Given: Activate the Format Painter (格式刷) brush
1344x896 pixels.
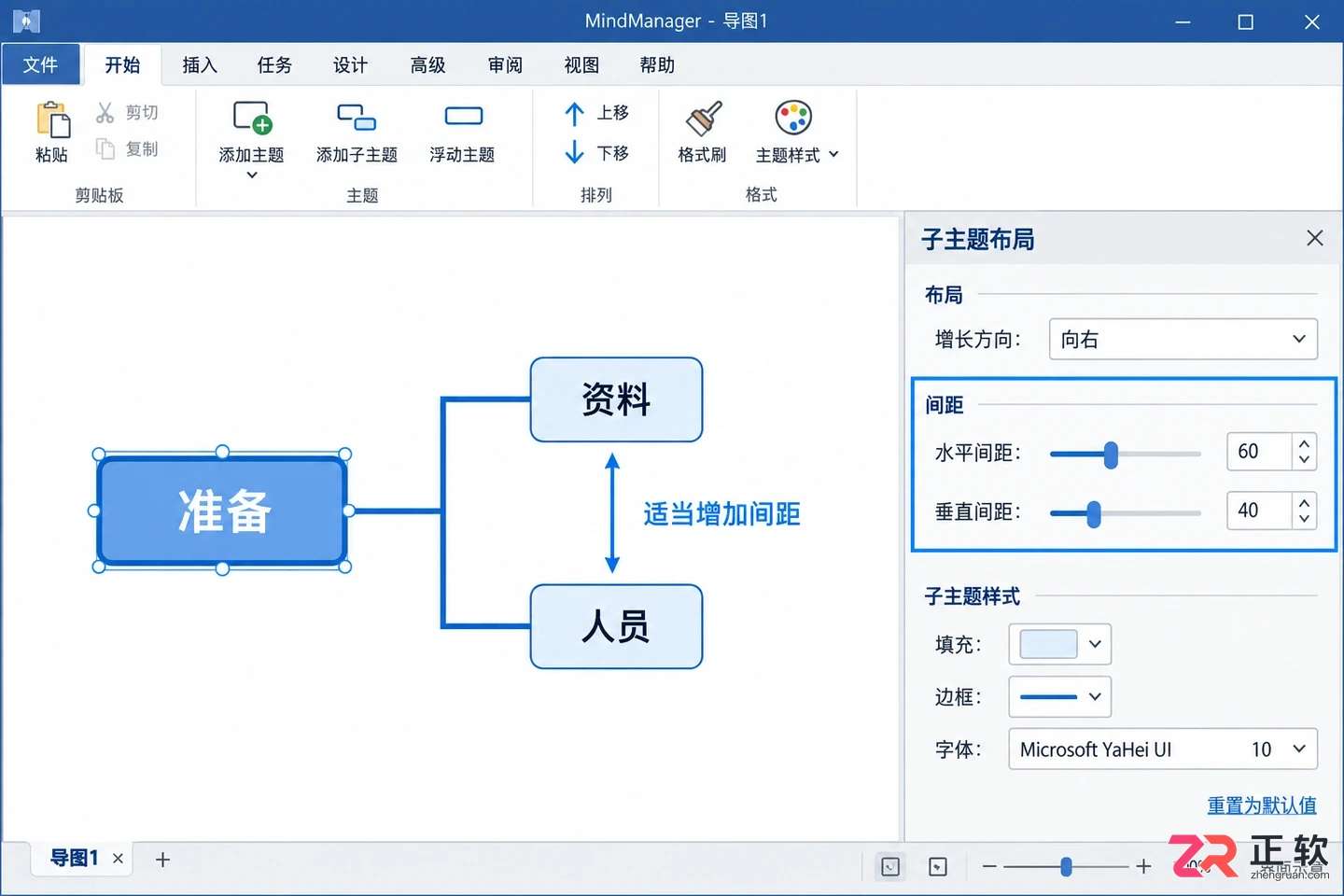Looking at the screenshot, I should [x=703, y=119].
